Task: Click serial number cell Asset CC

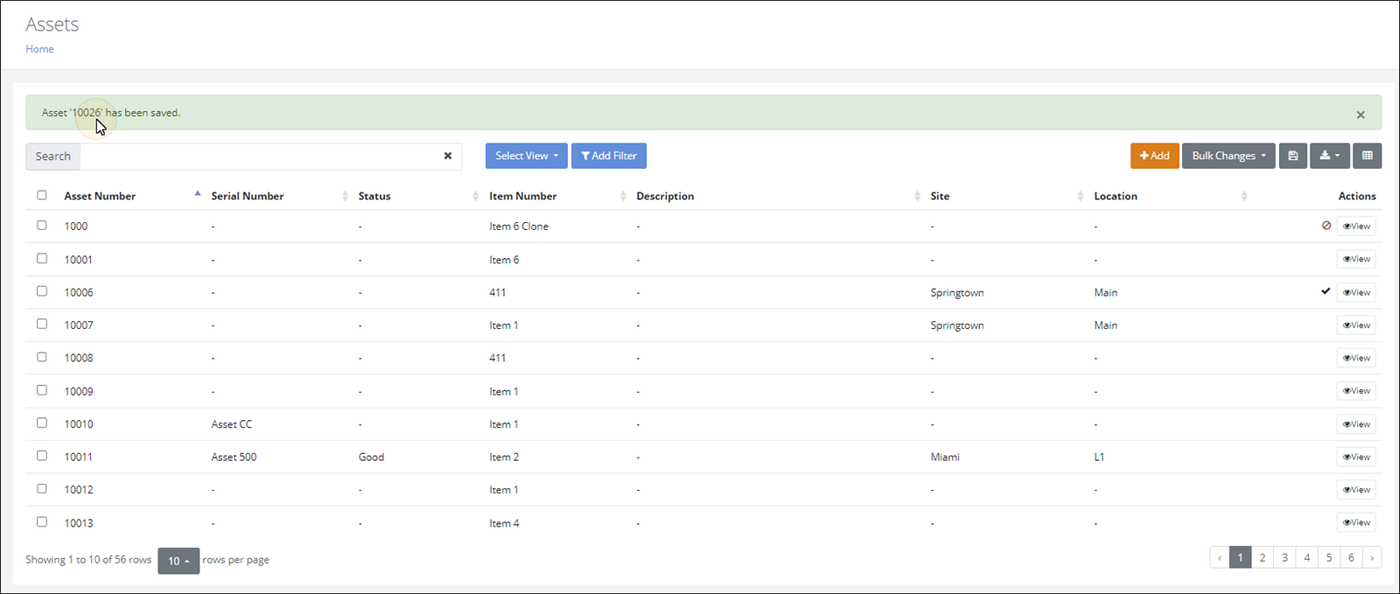Action: 232,424
